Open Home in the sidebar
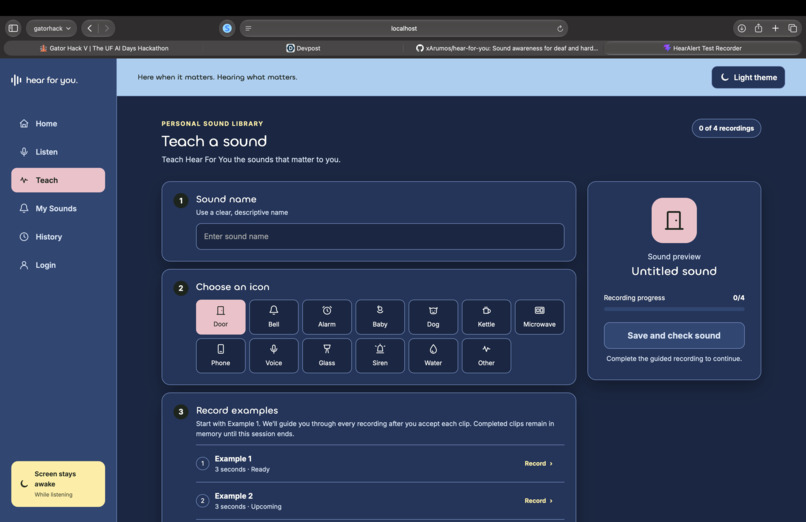This screenshot has height=522, width=806. coord(58,124)
